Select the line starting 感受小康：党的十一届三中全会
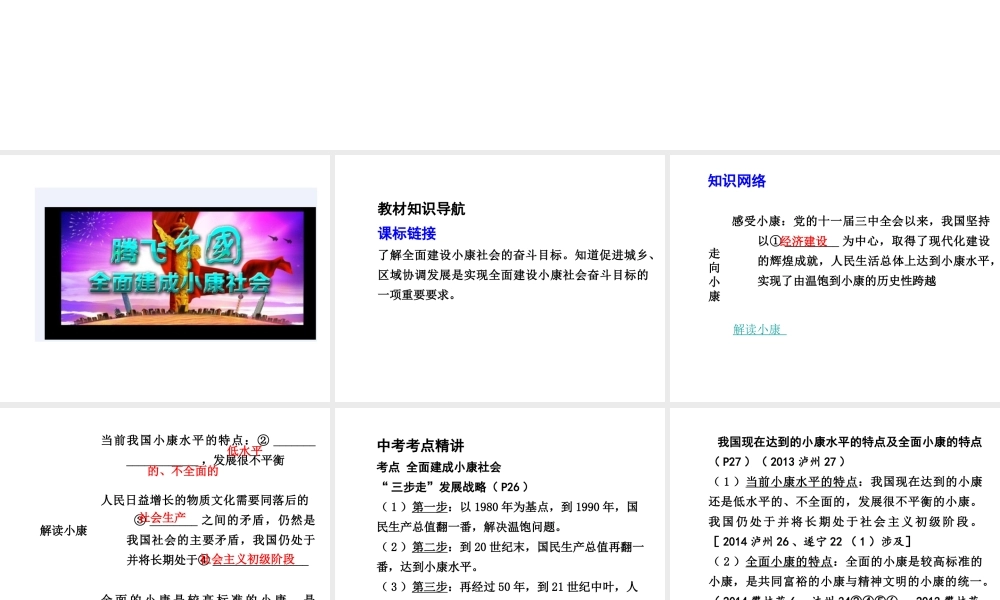This screenshot has height=600, width=1000. (861, 221)
